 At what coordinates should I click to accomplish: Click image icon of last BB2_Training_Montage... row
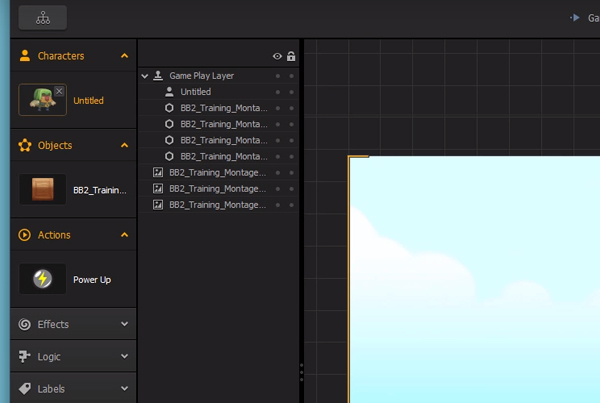point(158,205)
